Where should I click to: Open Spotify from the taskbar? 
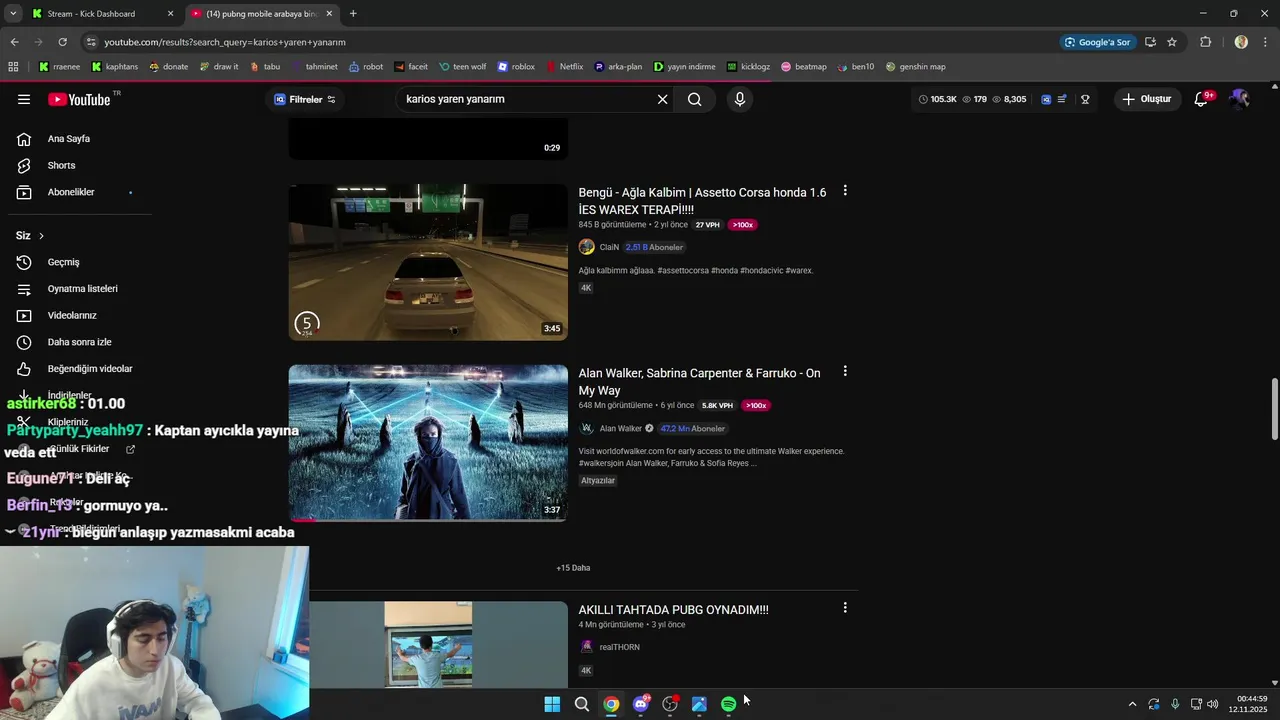click(728, 704)
